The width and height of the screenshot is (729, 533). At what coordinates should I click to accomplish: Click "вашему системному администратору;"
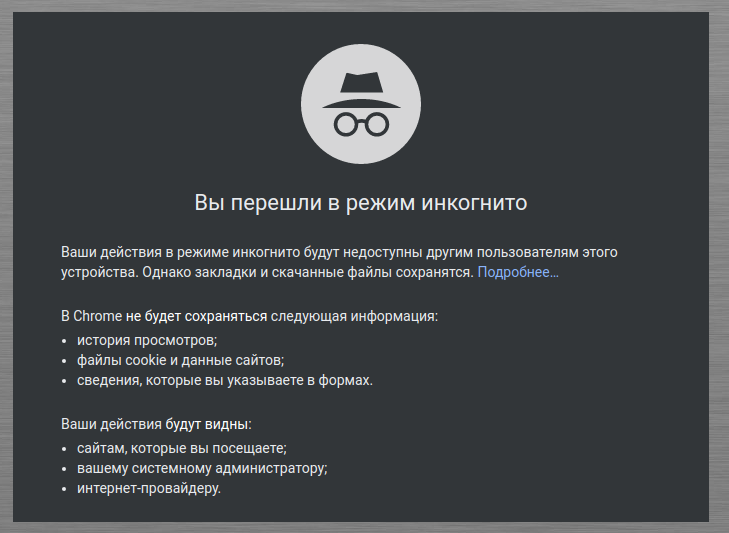[202, 468]
